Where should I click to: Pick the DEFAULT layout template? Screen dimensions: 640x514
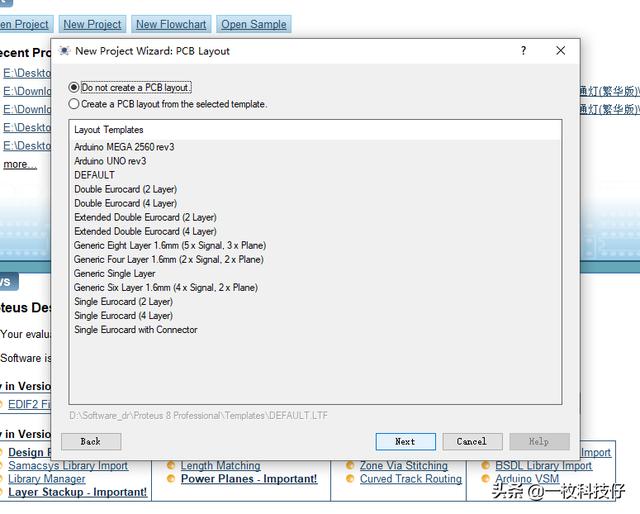[94, 175]
